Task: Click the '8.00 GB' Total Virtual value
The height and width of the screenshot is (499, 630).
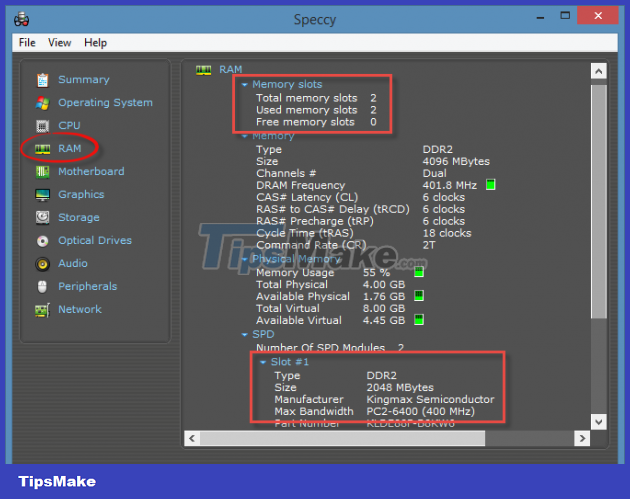Action: [x=384, y=308]
